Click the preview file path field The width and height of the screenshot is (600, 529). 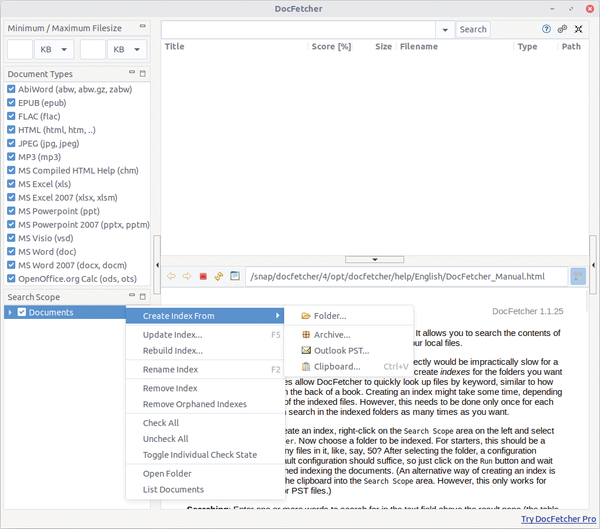coord(406,276)
